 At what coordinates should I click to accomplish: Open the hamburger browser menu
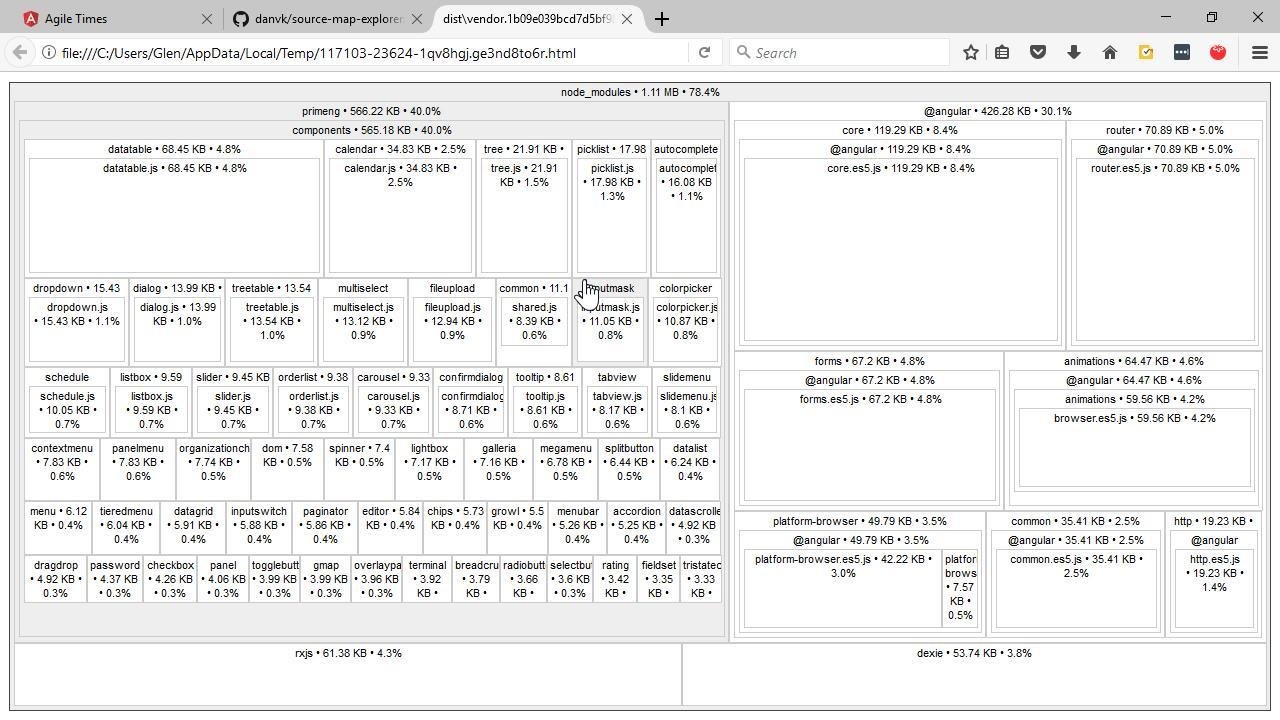click(x=1260, y=52)
